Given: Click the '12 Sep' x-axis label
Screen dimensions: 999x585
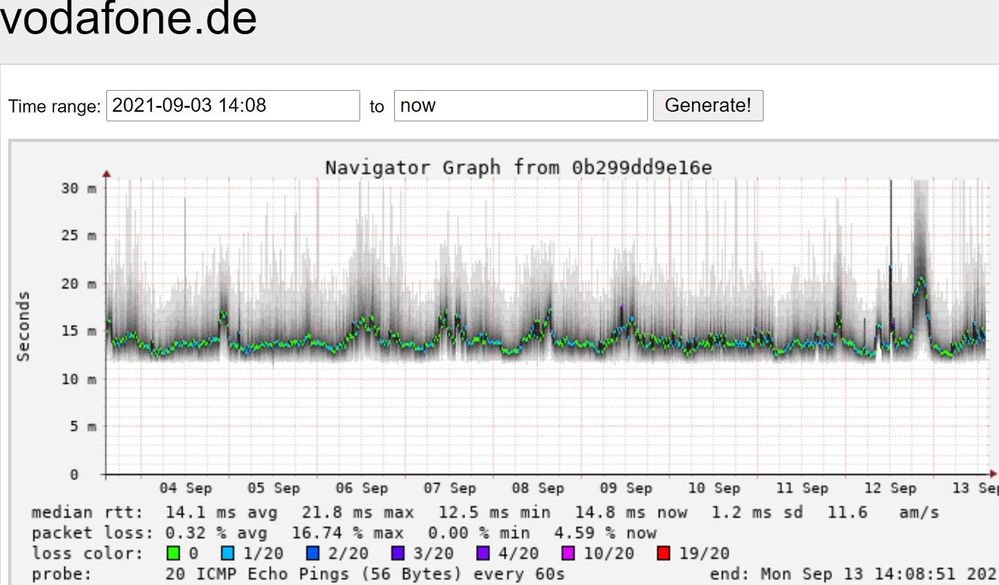Looking at the screenshot, I should 890,488.
